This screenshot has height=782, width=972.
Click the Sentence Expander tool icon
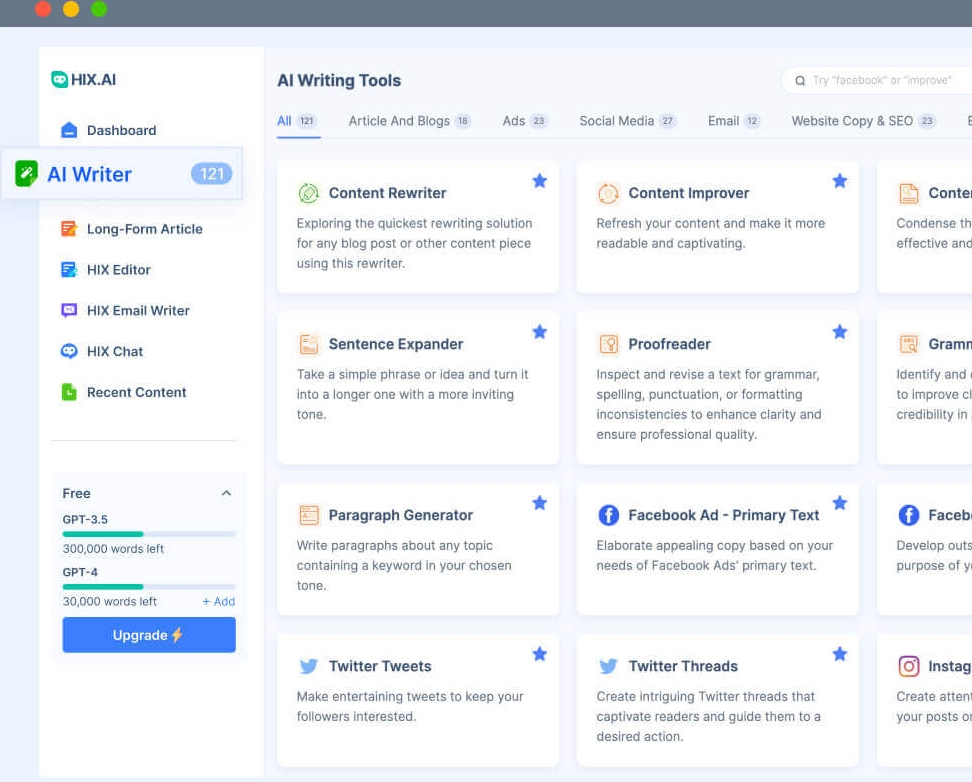(x=309, y=344)
